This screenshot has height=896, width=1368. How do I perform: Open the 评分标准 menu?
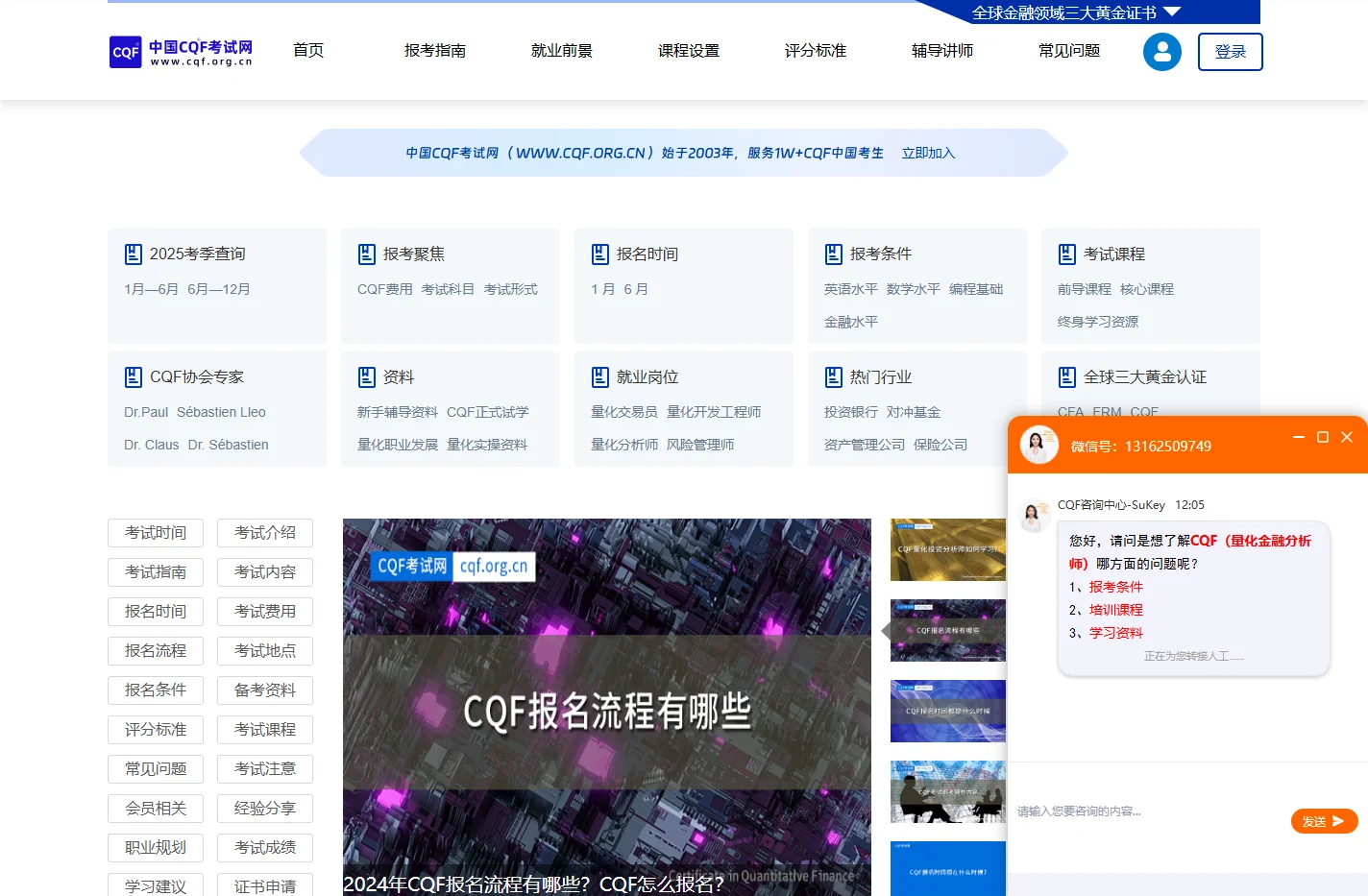tap(816, 51)
